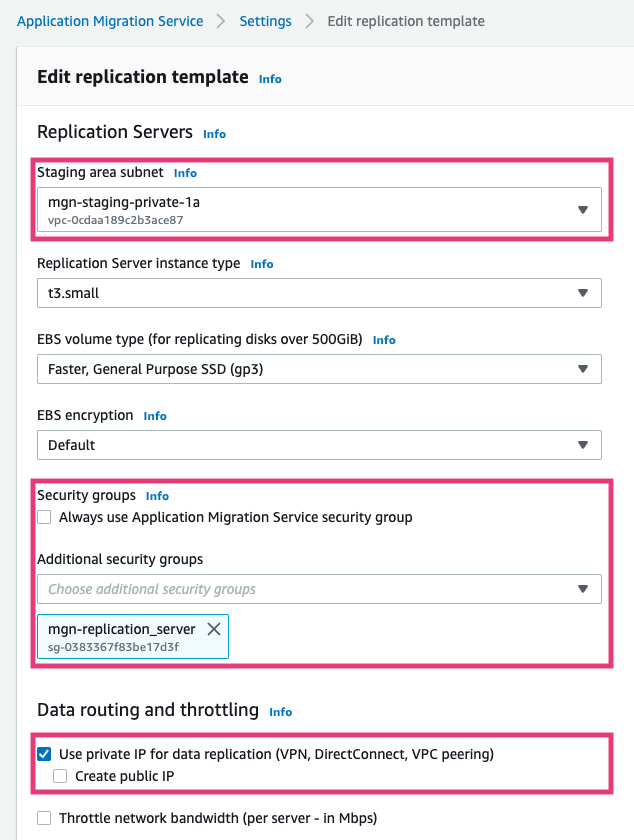Image resolution: width=634 pixels, height=840 pixels.
Task: Open Info for Replication Server instance type
Action: 261,264
